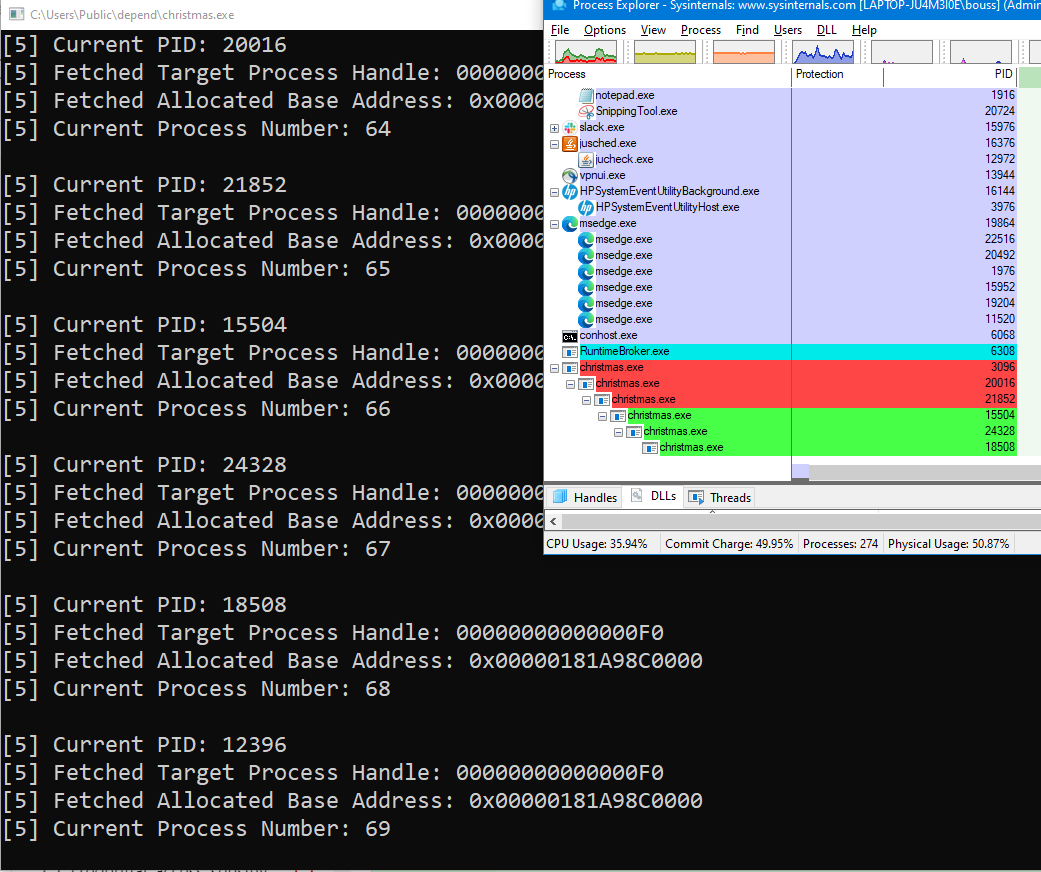This screenshot has width=1041, height=872.
Task: Click the Processes: 274 status entry
Action: (x=840, y=544)
